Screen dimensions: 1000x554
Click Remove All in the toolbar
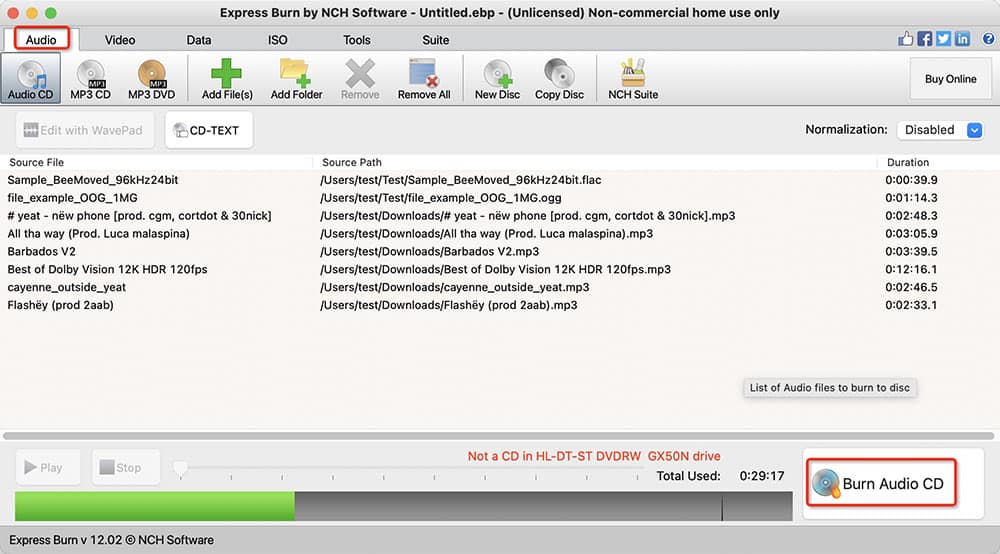point(423,78)
